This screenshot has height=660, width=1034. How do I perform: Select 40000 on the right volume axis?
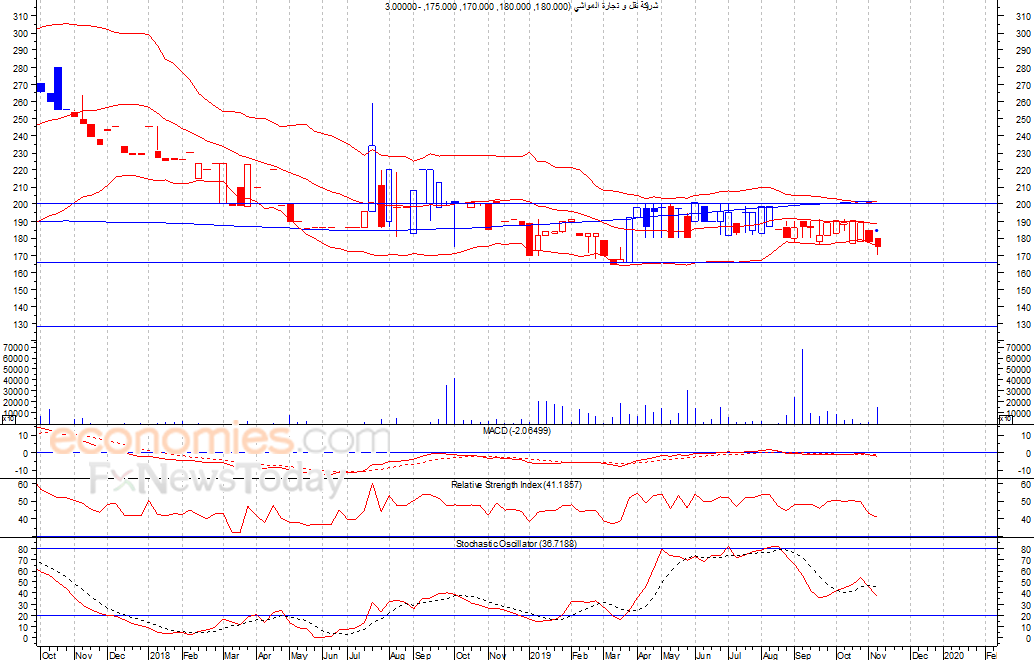coord(1019,380)
